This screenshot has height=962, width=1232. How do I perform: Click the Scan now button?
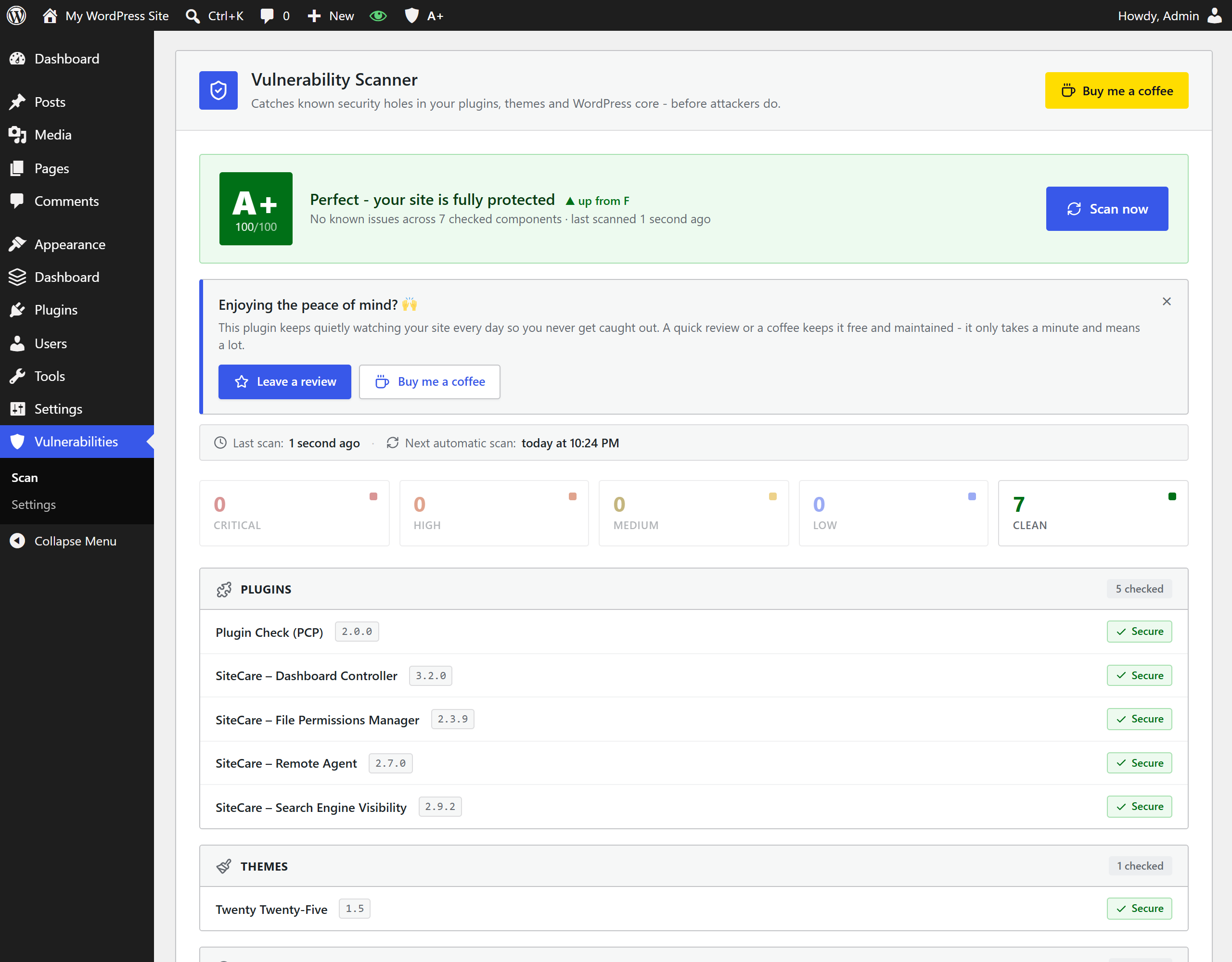(x=1107, y=209)
